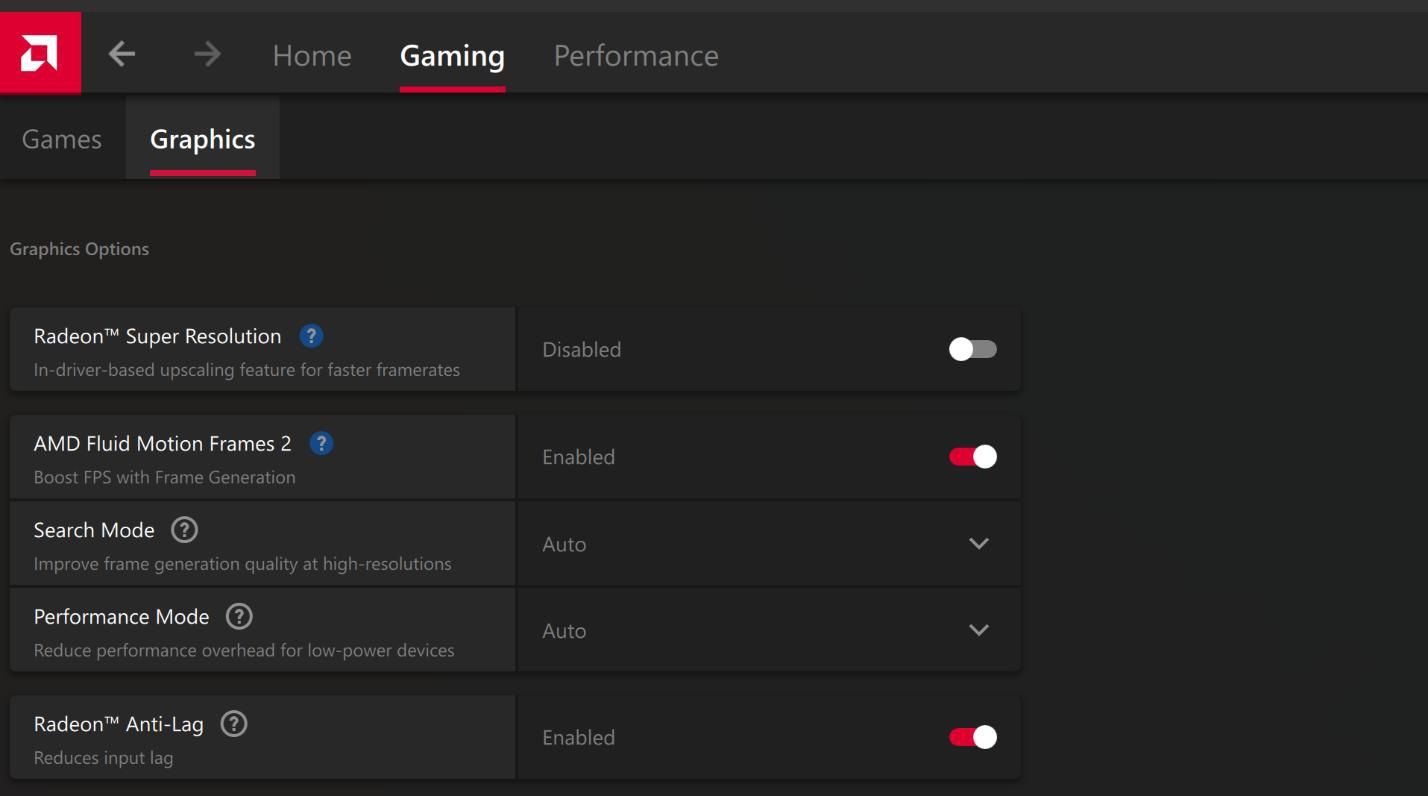Open the Radeon Anti-Lag help tooltip
The height and width of the screenshot is (796, 1428).
click(234, 724)
